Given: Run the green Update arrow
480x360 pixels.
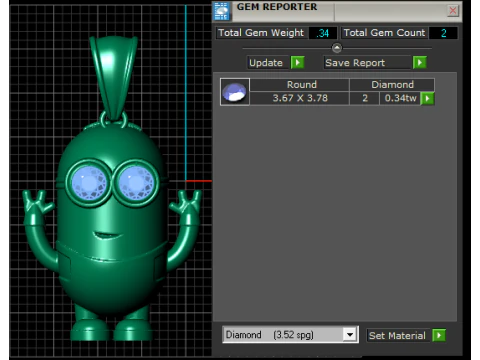Looking at the screenshot, I should coord(297,62).
